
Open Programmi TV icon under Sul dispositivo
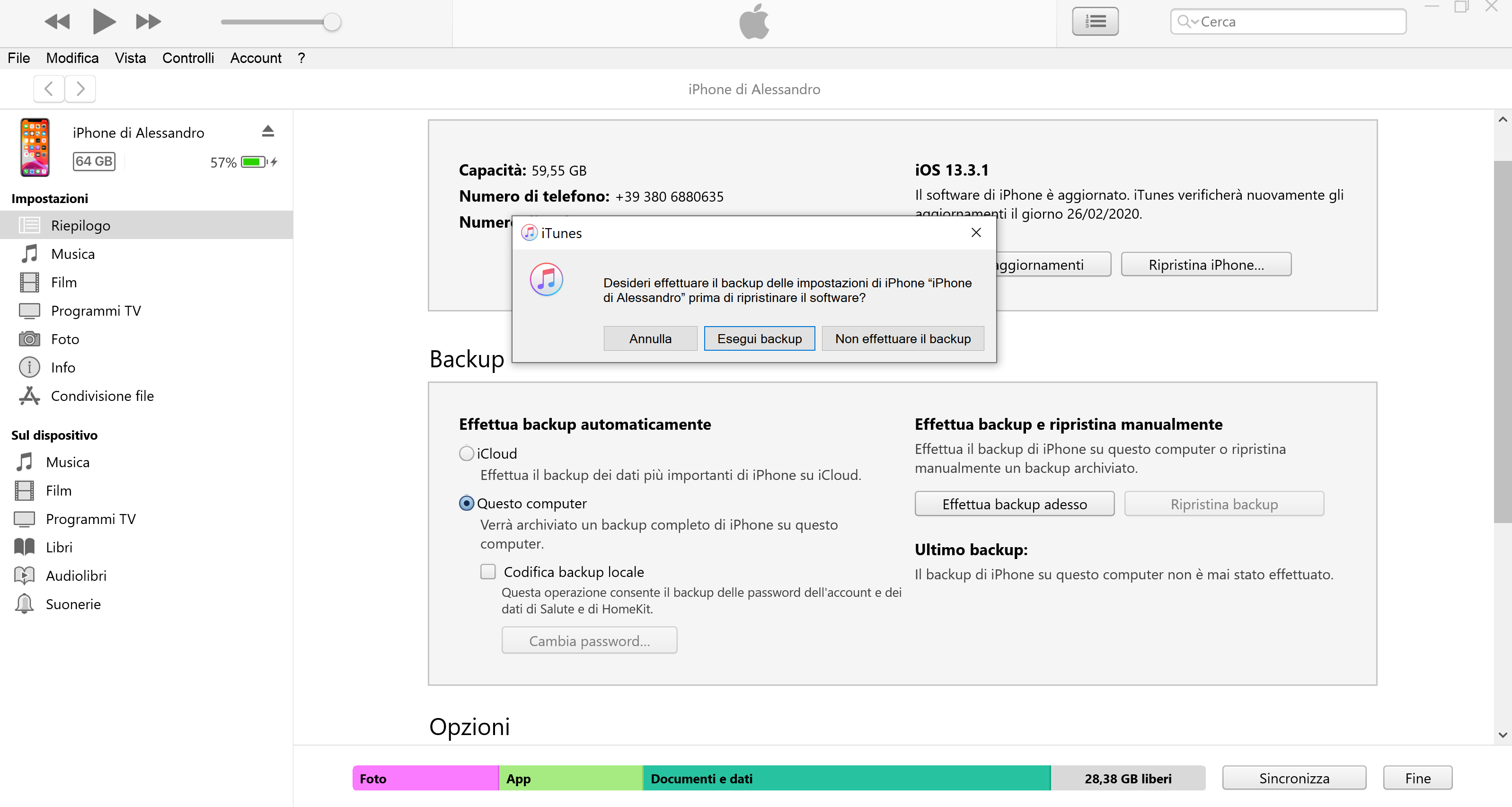[24, 519]
